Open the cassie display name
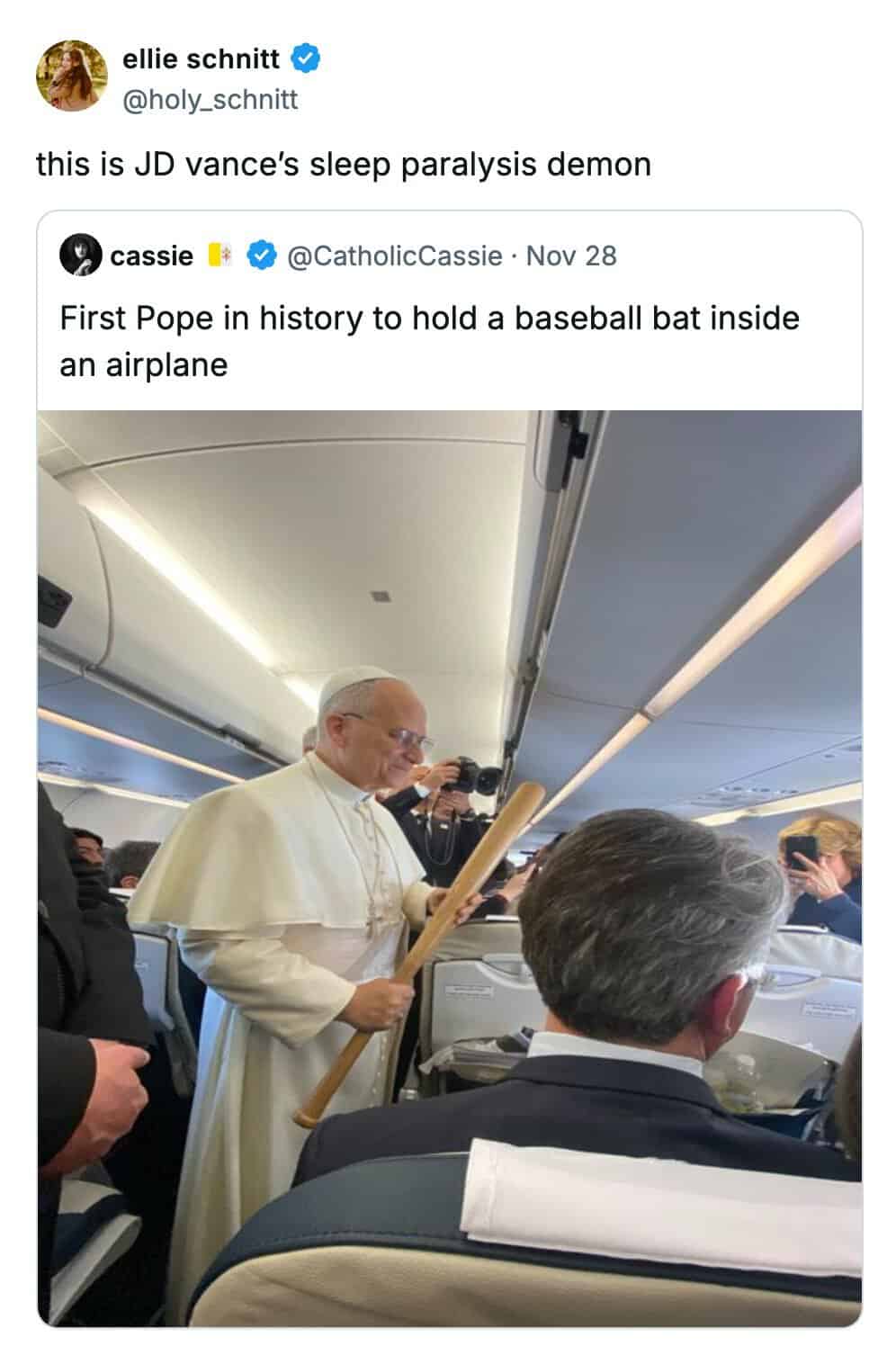Screen dimensions: 896x1364 coord(151,256)
